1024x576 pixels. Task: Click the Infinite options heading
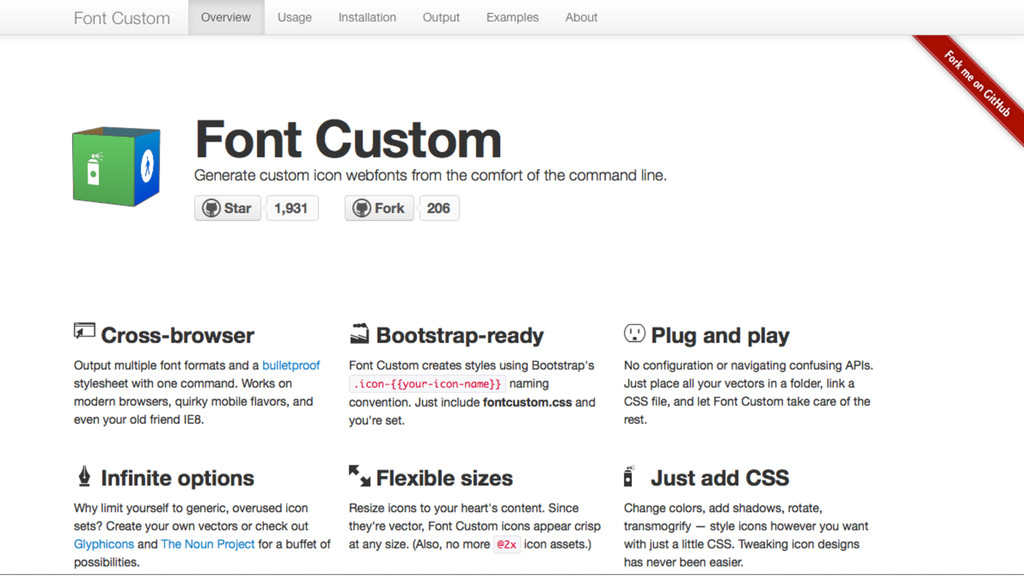click(177, 478)
